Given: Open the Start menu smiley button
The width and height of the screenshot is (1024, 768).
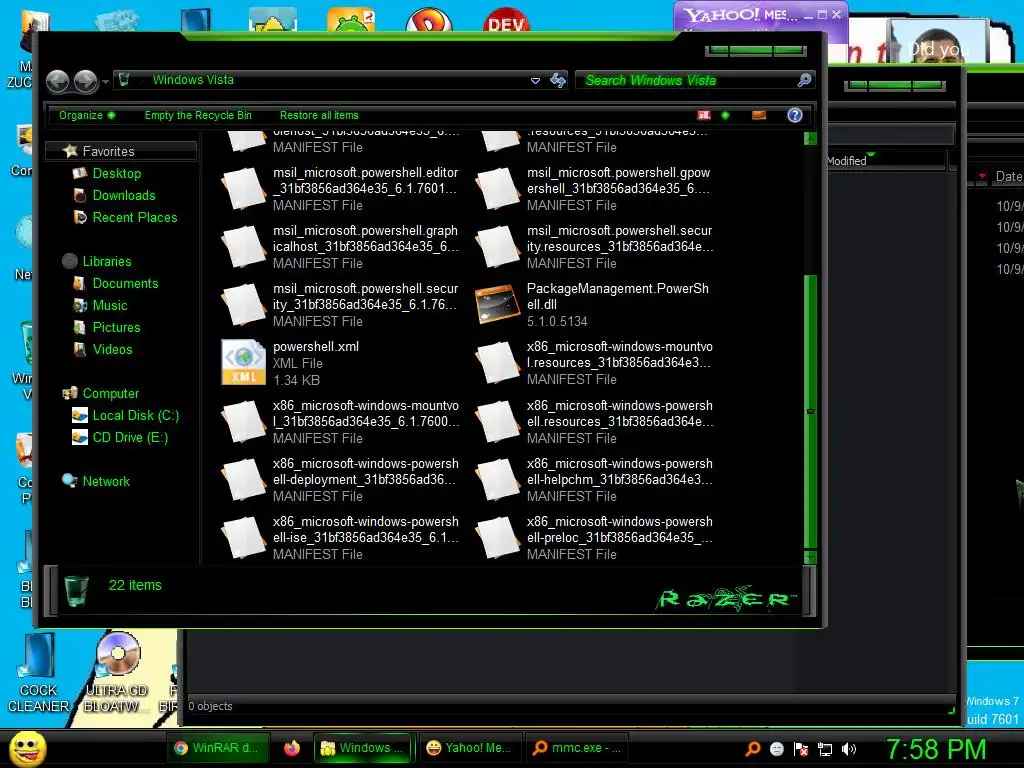Looking at the screenshot, I should click(x=27, y=748).
